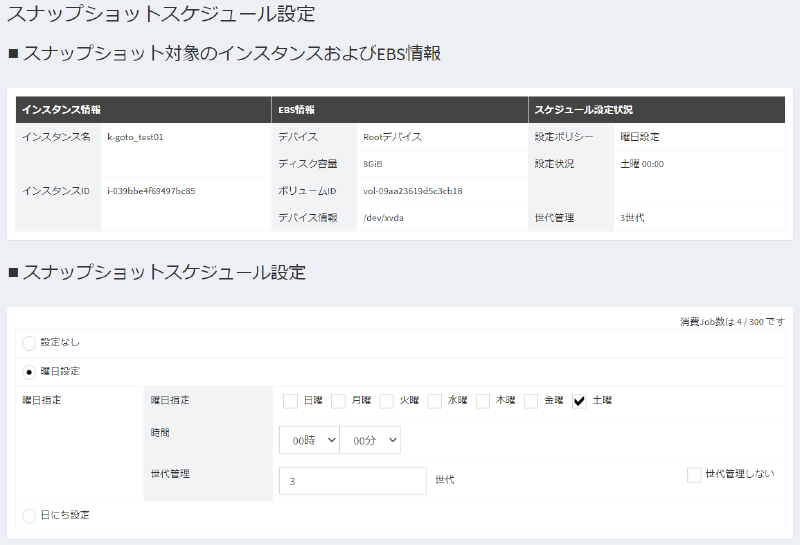Tick the 火曜 checkbox
This screenshot has width=800, height=545.
pos(387,401)
